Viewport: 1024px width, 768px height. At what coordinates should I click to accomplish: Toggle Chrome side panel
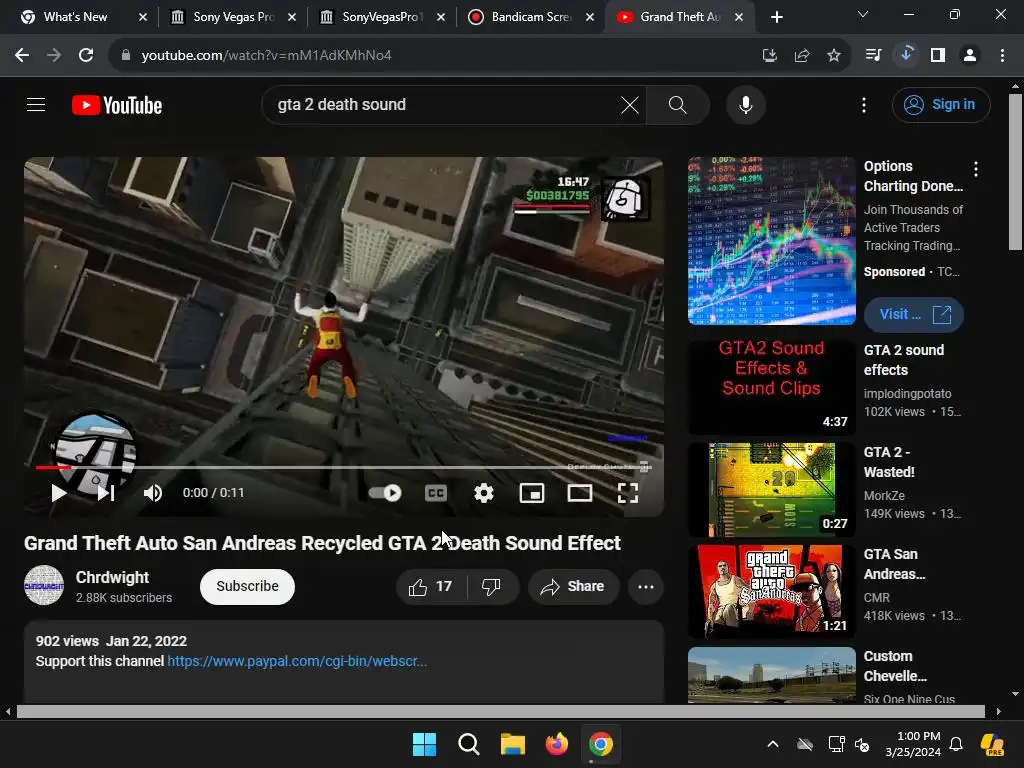[x=938, y=56]
